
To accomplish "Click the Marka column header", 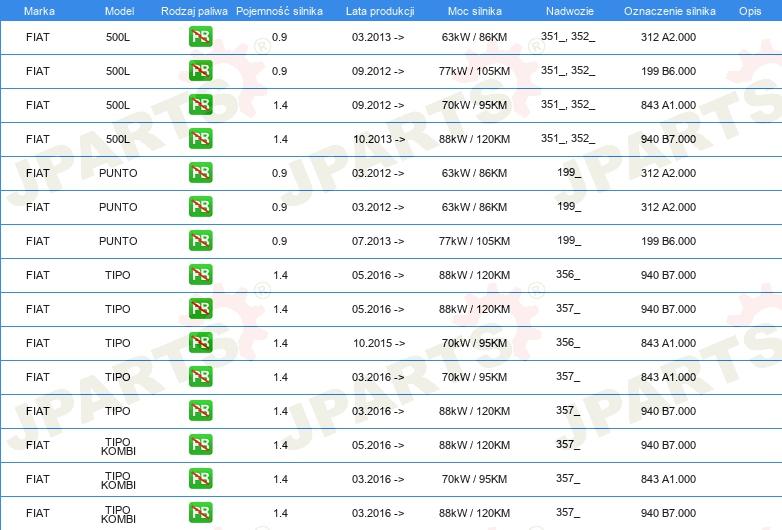I will tap(39, 11).
